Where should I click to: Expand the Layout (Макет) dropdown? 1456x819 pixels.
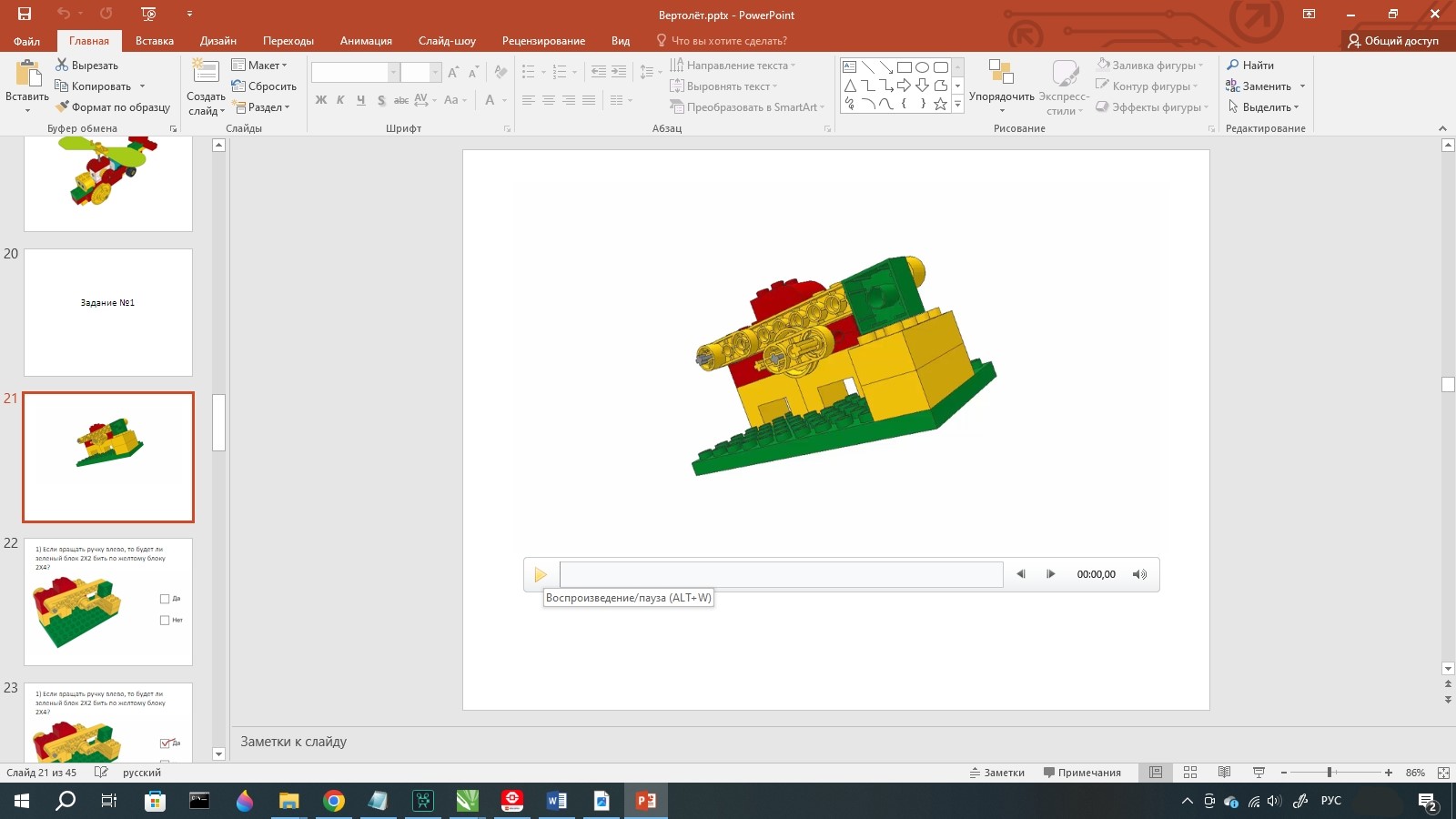coord(259,65)
